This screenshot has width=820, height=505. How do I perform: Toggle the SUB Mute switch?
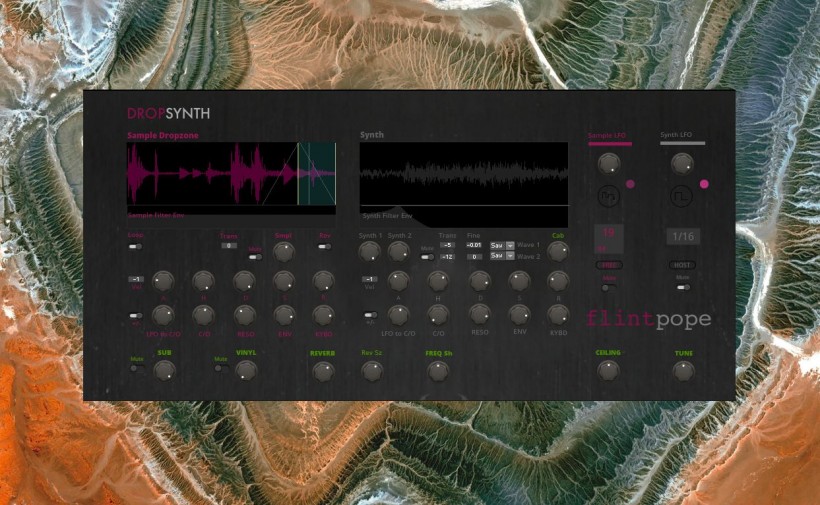136,369
